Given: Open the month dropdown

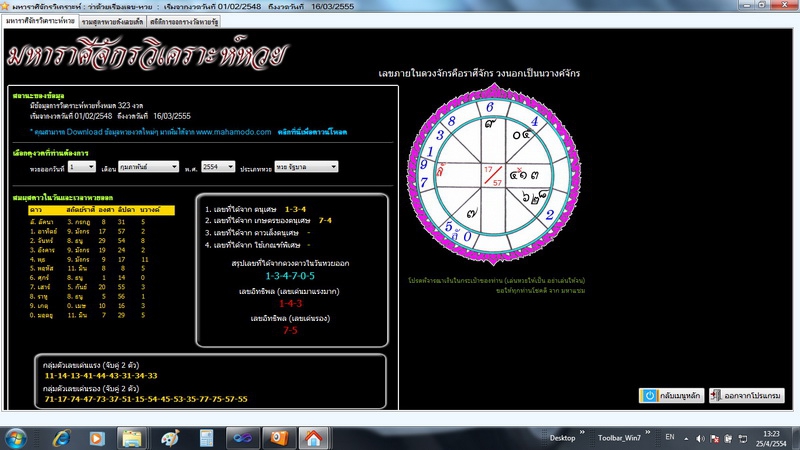Looking at the screenshot, I should [148, 167].
